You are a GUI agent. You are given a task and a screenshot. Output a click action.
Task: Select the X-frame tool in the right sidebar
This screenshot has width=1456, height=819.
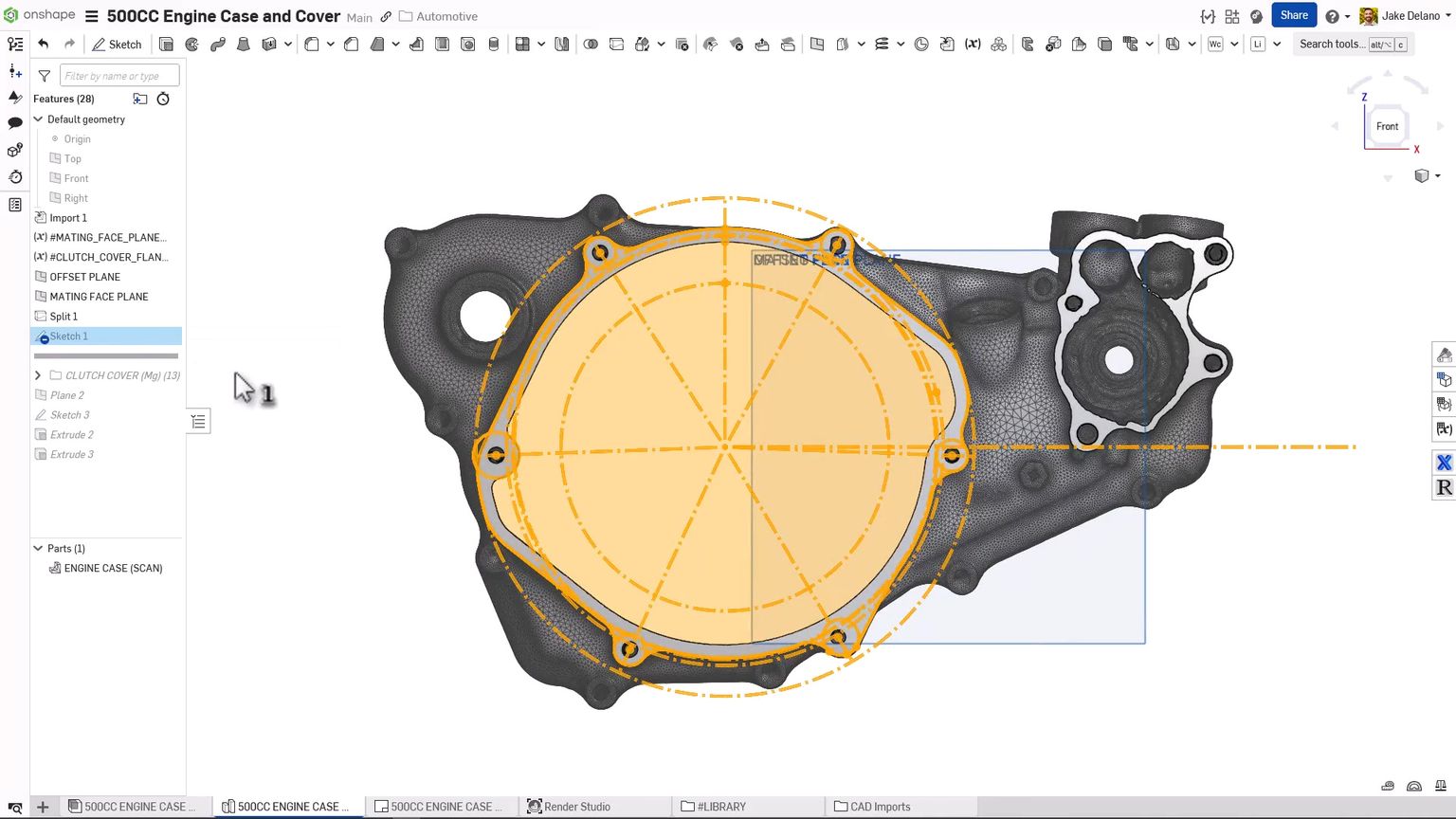tap(1444, 463)
